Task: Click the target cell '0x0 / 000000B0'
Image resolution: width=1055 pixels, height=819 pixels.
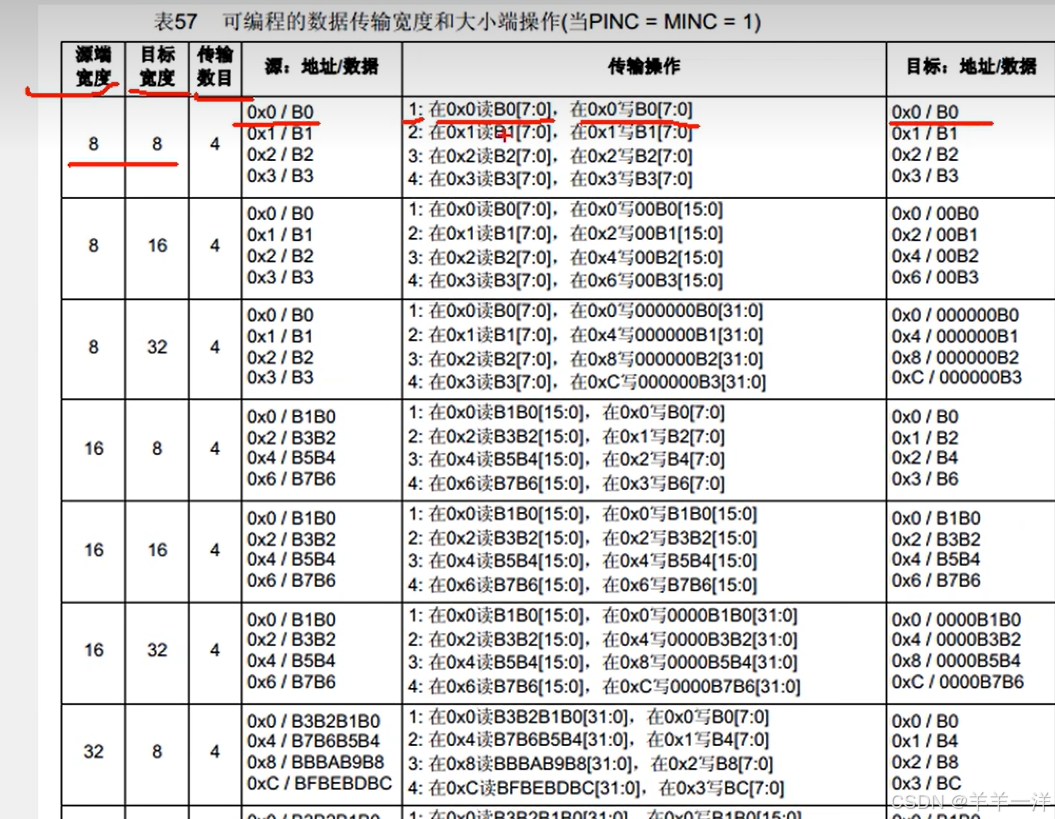Action: coord(955,315)
